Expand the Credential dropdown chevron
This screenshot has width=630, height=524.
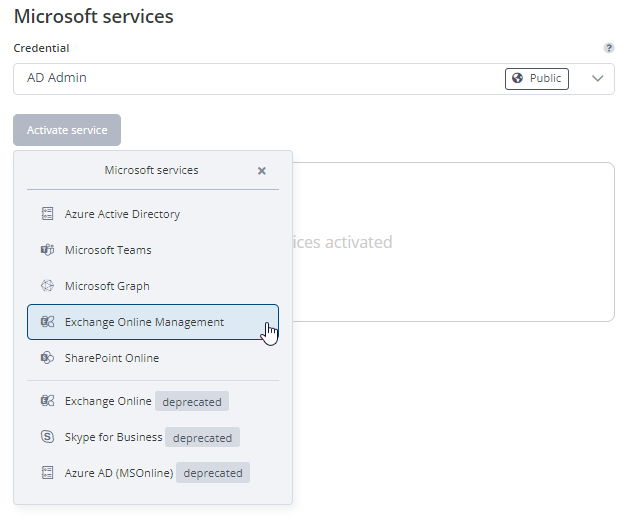pos(598,79)
